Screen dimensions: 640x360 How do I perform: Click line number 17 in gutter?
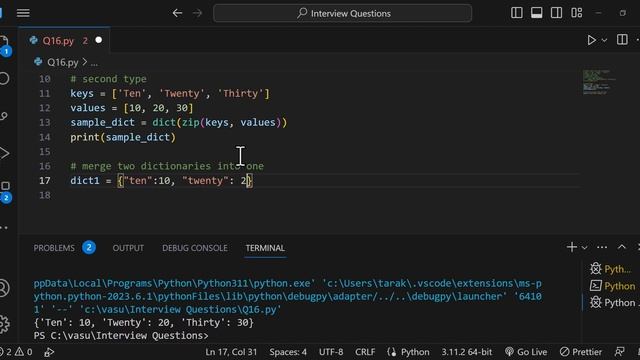[x=45, y=180]
